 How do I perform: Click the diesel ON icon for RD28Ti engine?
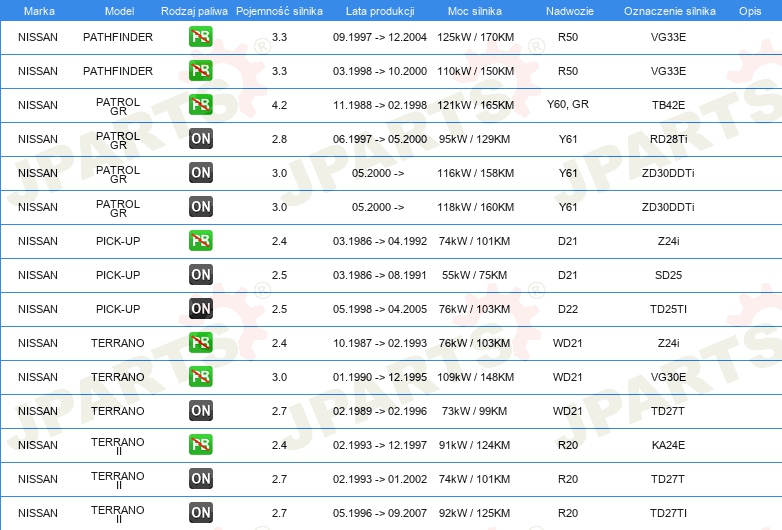coord(200,139)
